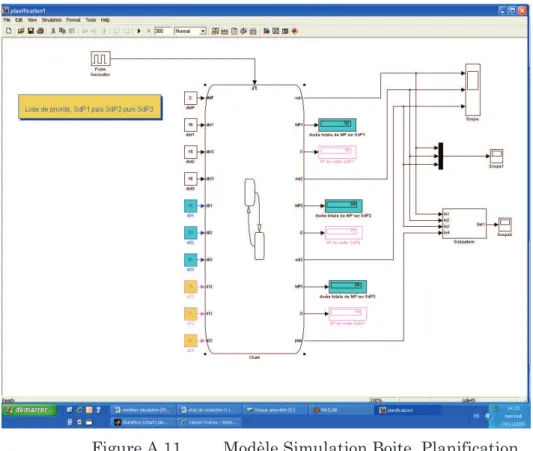Open the Simulation menu
The width and height of the screenshot is (533, 451).
[52, 20]
